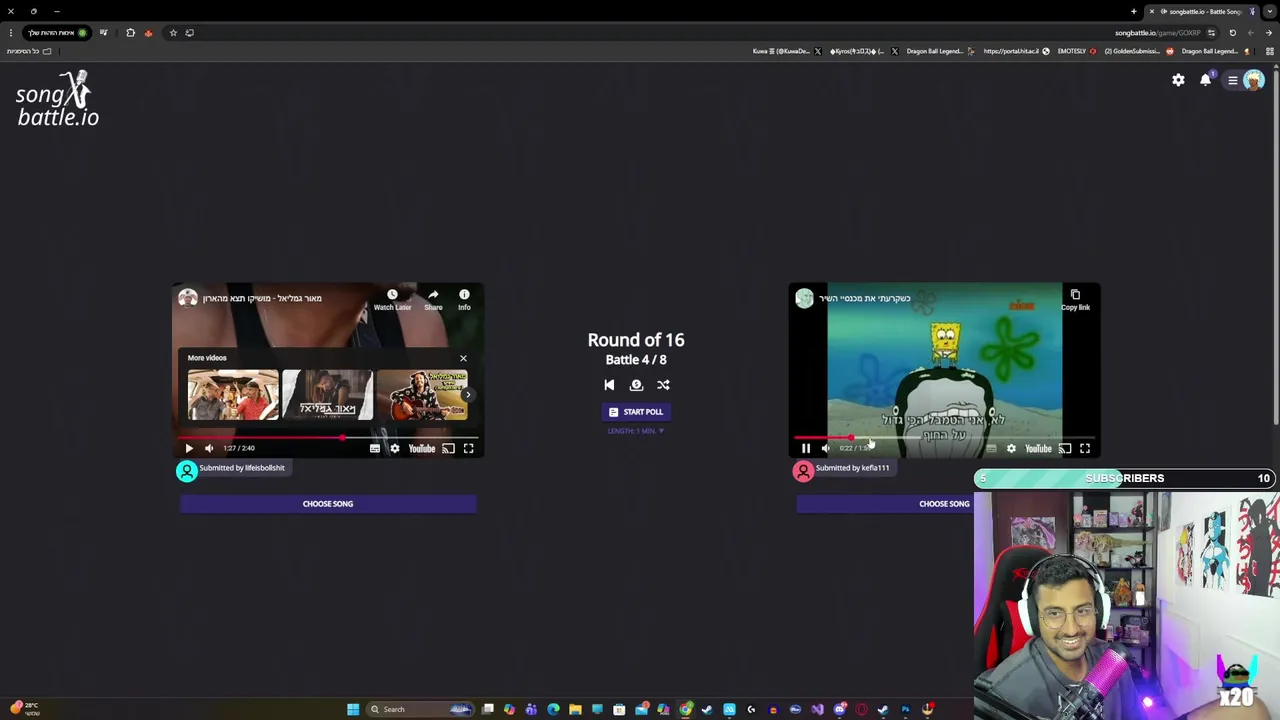Screen dimensions: 1280x720
Task: Go to previous battle
Action: [x=609, y=385]
